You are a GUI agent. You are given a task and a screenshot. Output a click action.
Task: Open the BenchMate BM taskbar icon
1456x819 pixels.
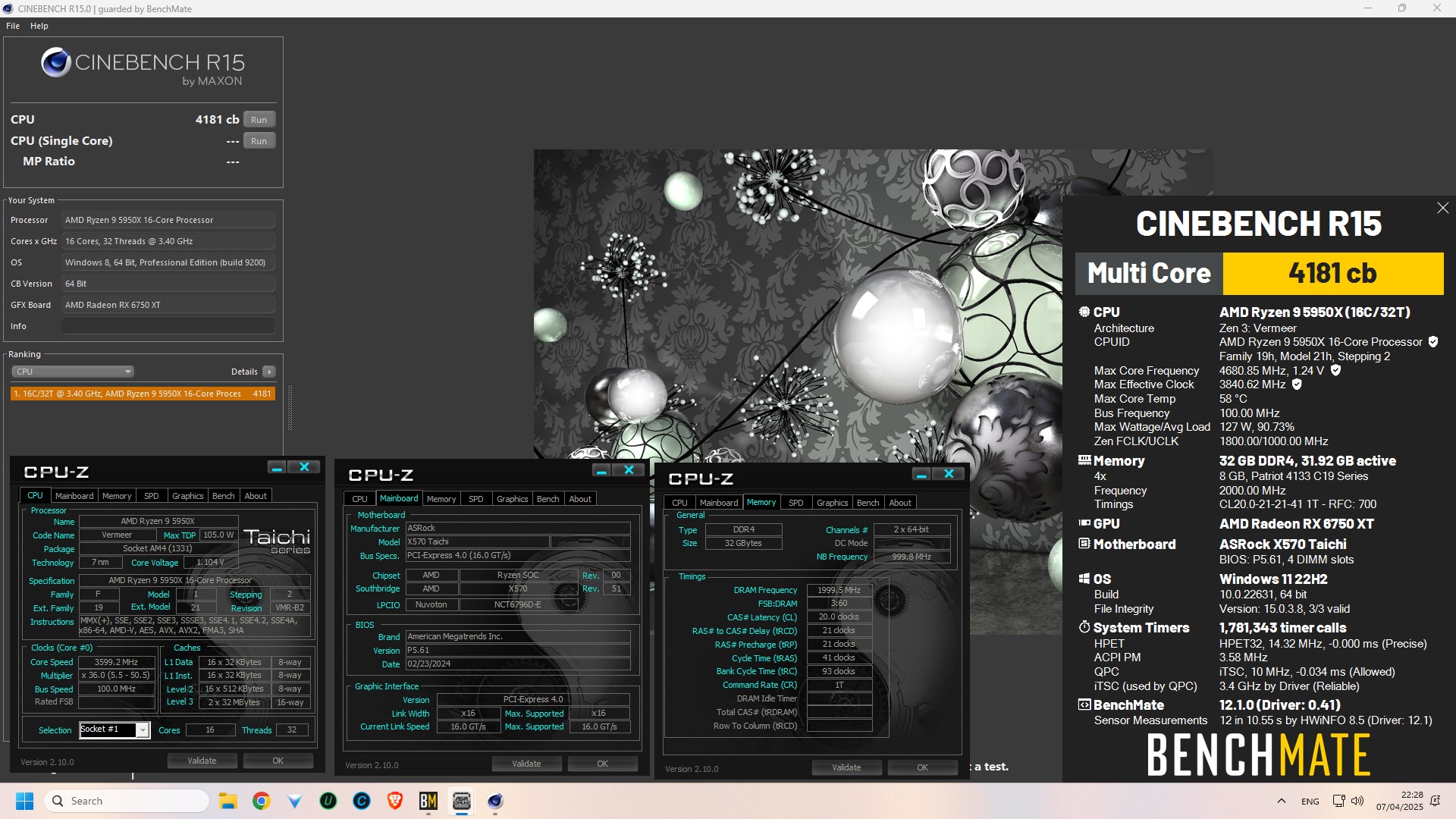coord(428,801)
